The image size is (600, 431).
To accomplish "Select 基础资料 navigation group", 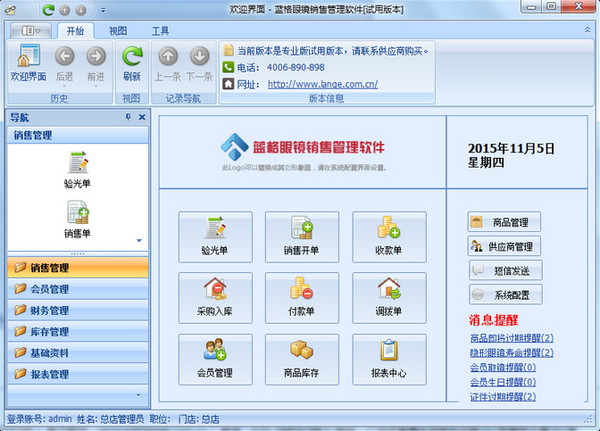I will pyautogui.click(x=78, y=353).
